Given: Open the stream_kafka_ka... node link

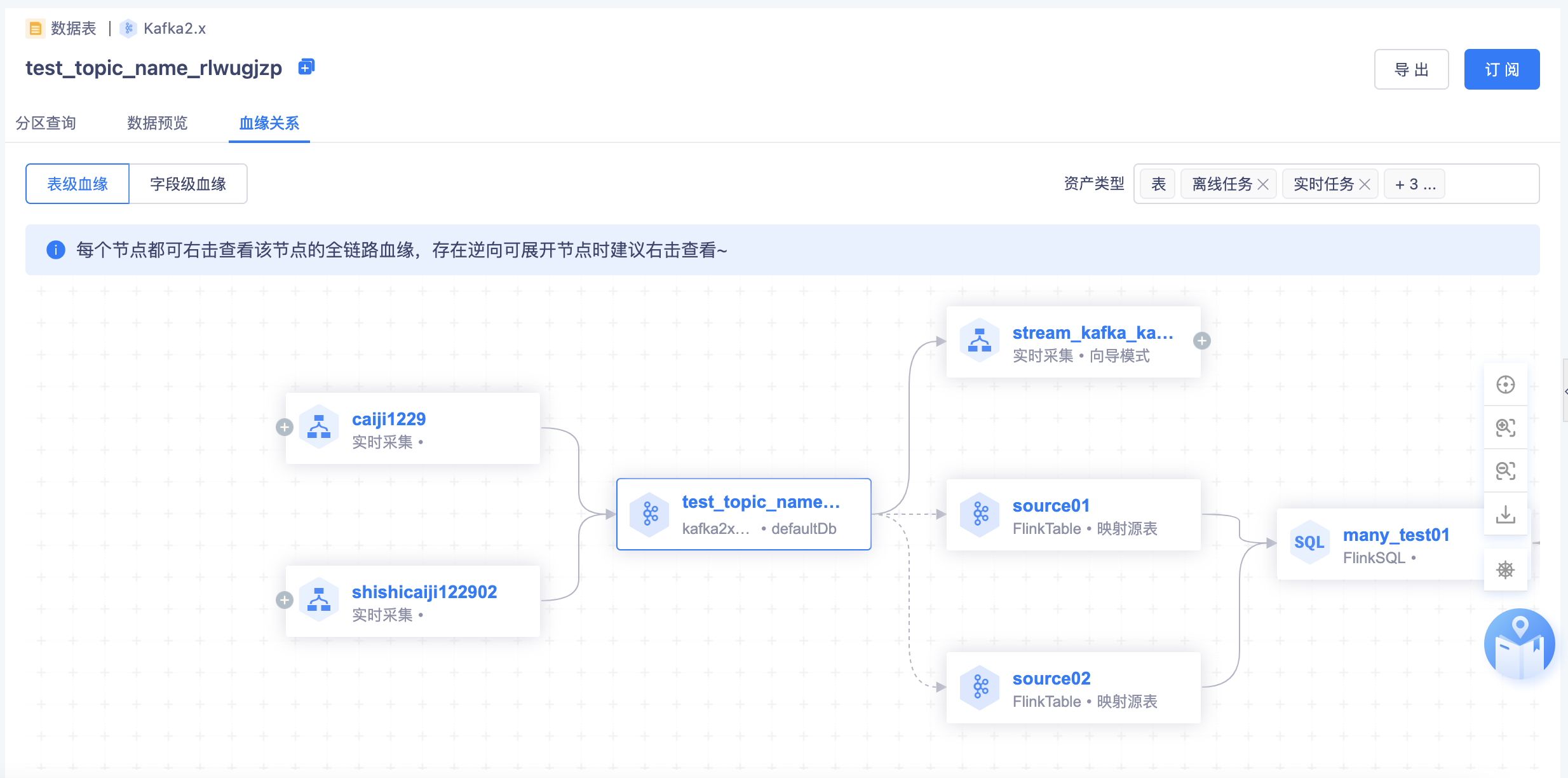Looking at the screenshot, I should coord(1093,332).
